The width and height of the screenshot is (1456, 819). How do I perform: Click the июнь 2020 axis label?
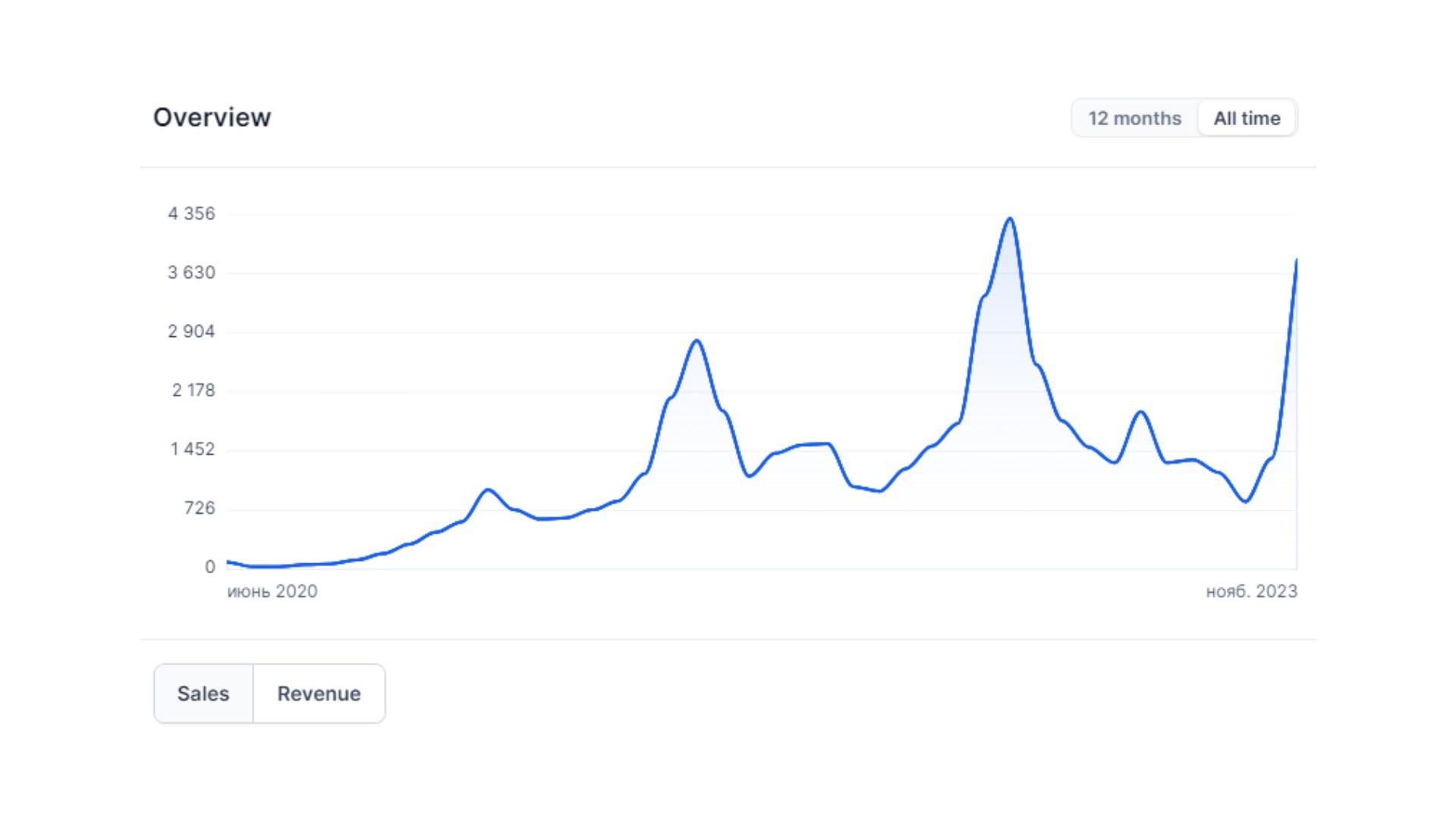272,591
